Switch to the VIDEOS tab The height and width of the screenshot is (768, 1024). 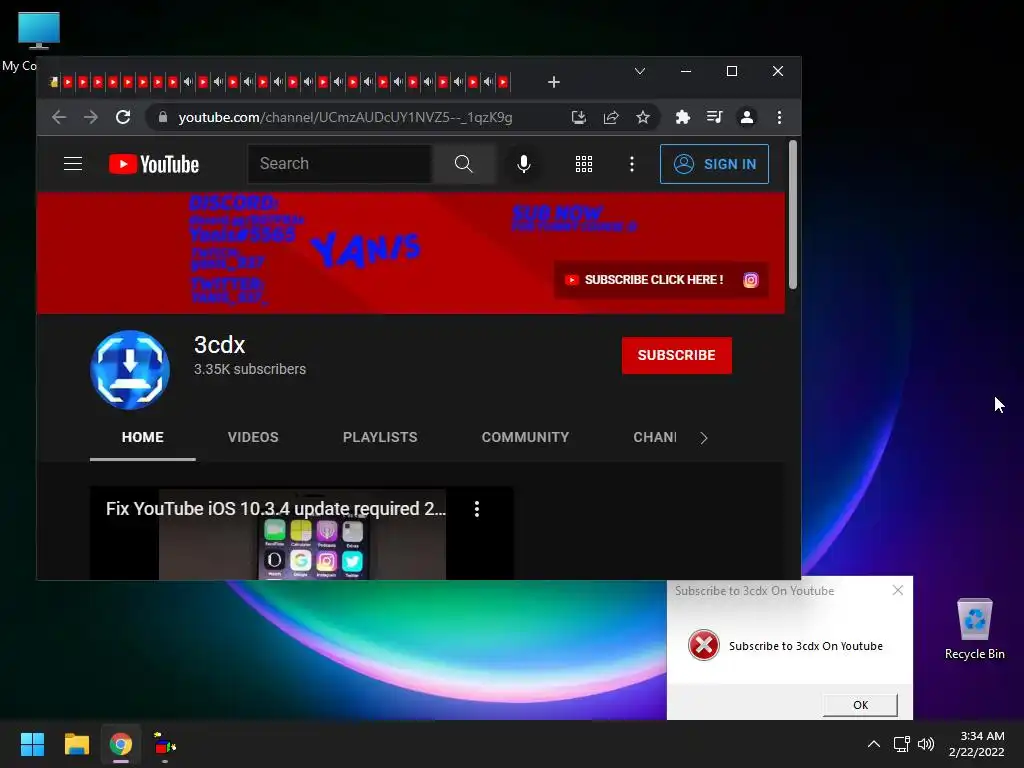(253, 438)
